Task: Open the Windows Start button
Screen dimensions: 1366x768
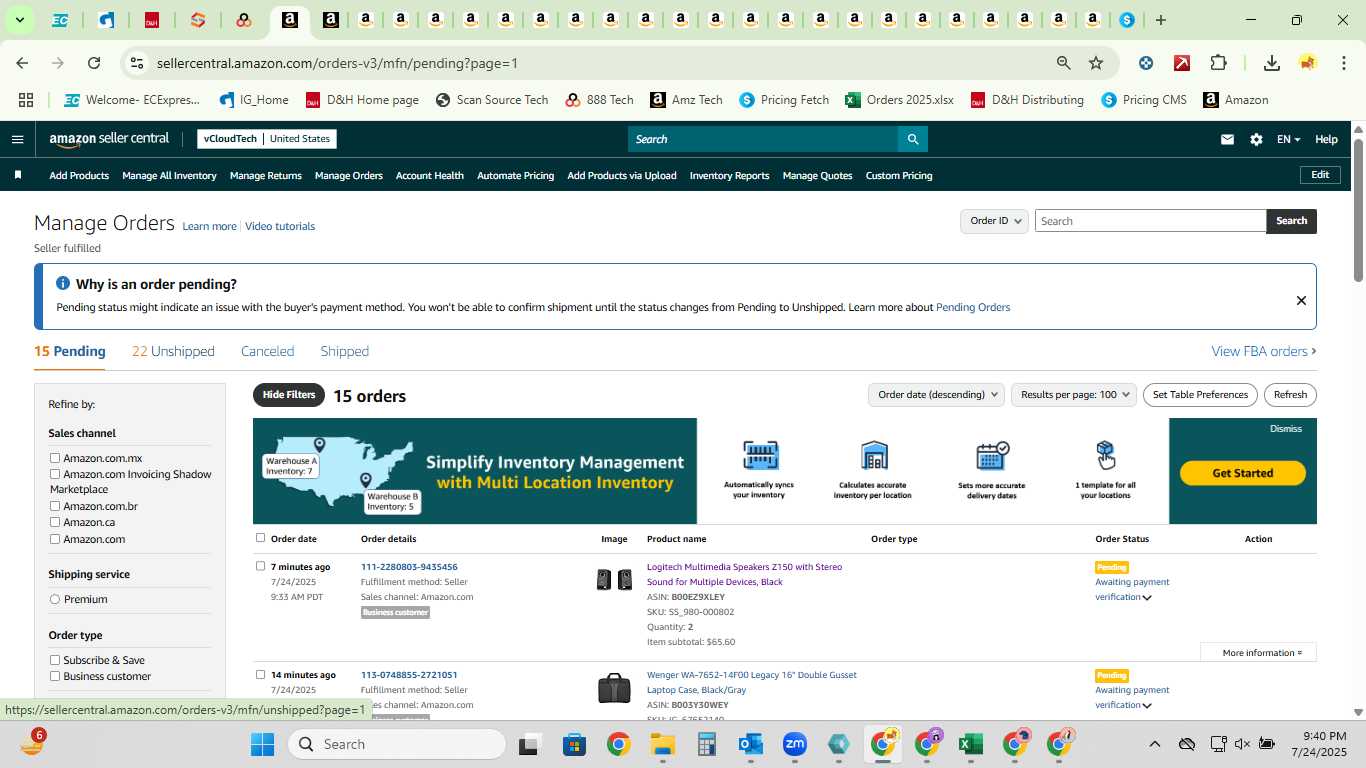Action: tap(262, 744)
